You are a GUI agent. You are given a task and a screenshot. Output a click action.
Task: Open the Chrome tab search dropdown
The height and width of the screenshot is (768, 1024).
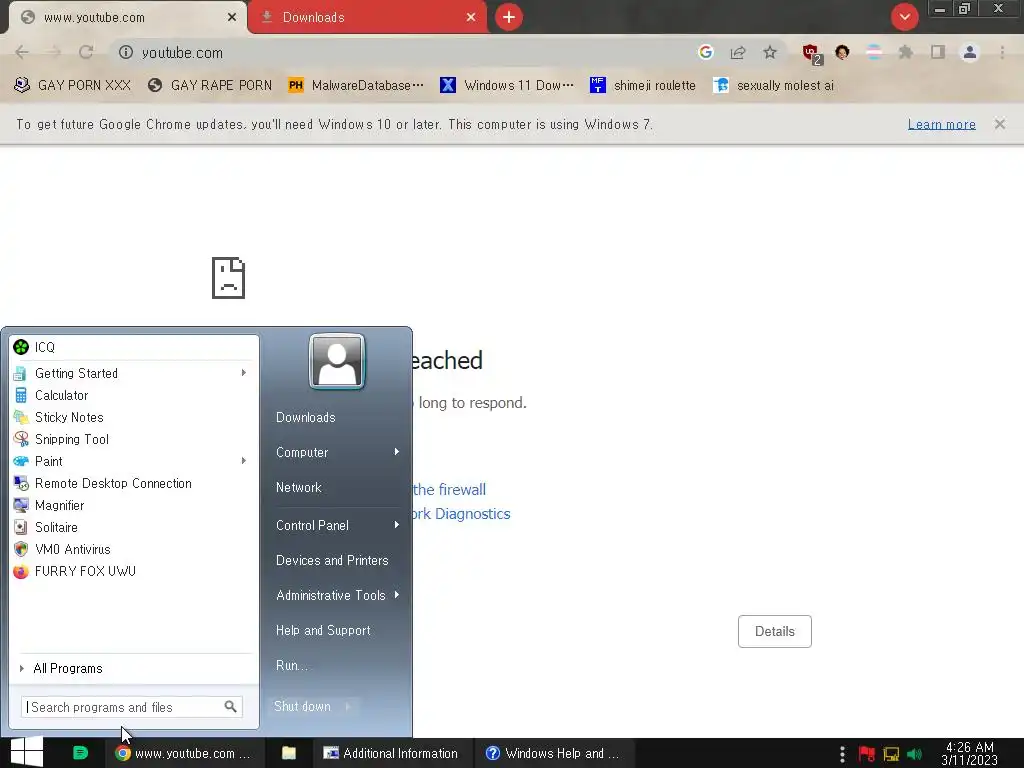[904, 17]
